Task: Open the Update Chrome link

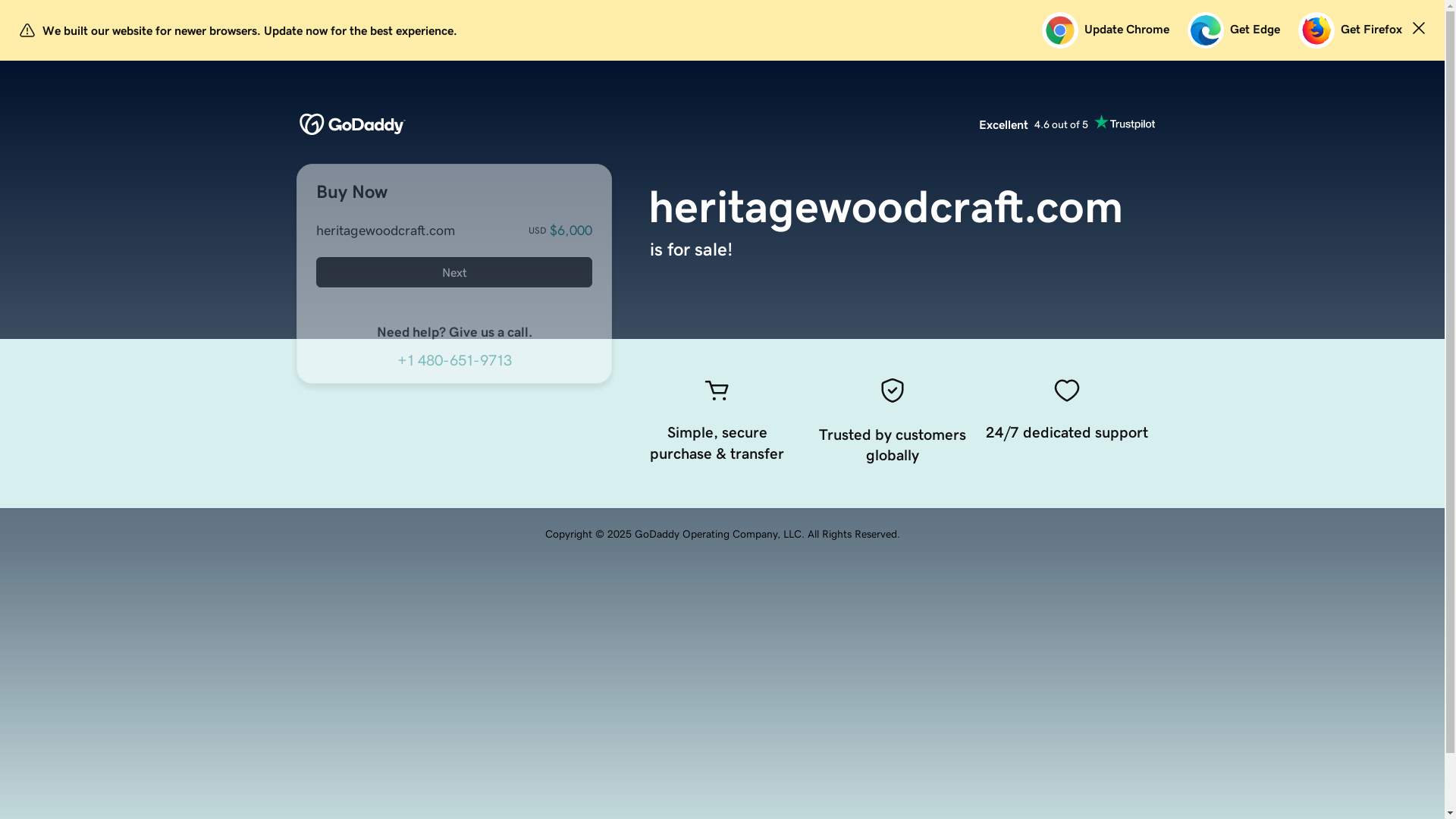Action: coord(1126,30)
